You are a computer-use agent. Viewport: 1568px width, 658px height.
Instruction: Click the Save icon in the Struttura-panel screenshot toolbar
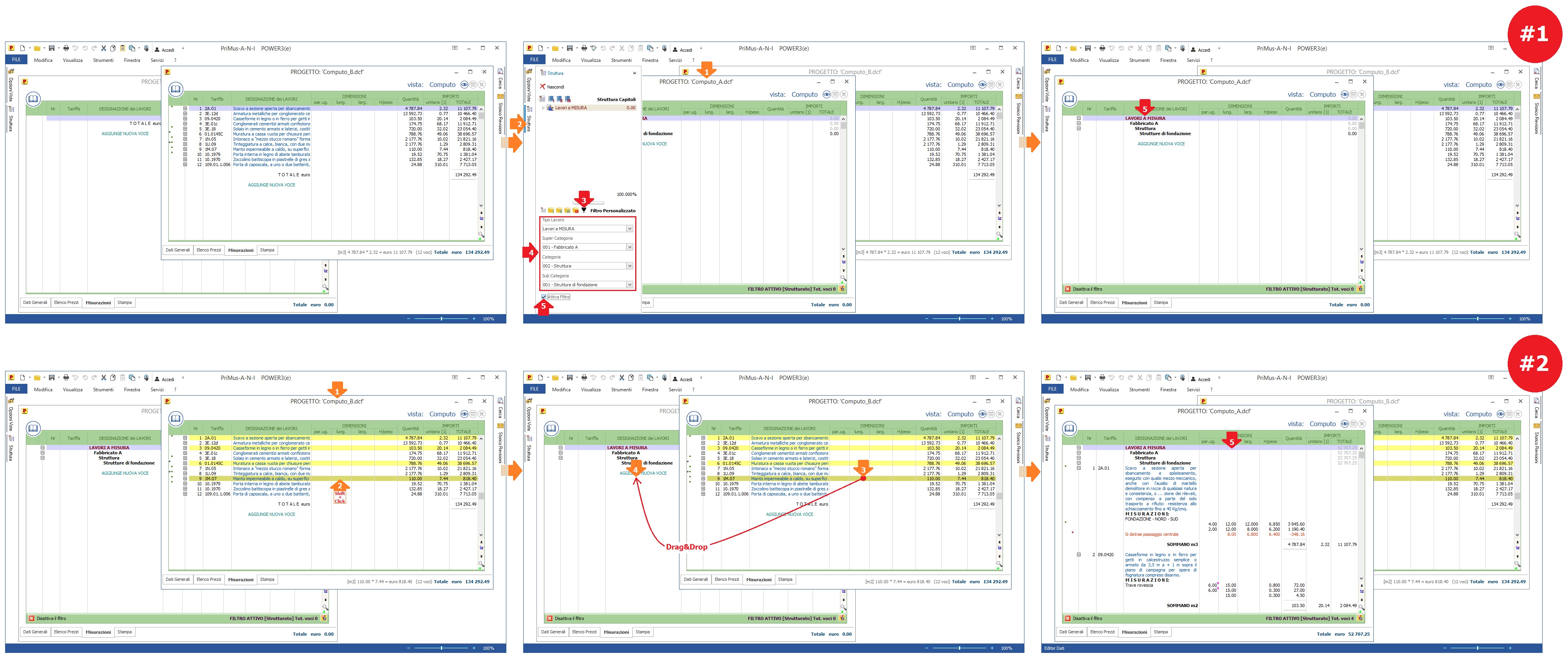tap(570, 48)
